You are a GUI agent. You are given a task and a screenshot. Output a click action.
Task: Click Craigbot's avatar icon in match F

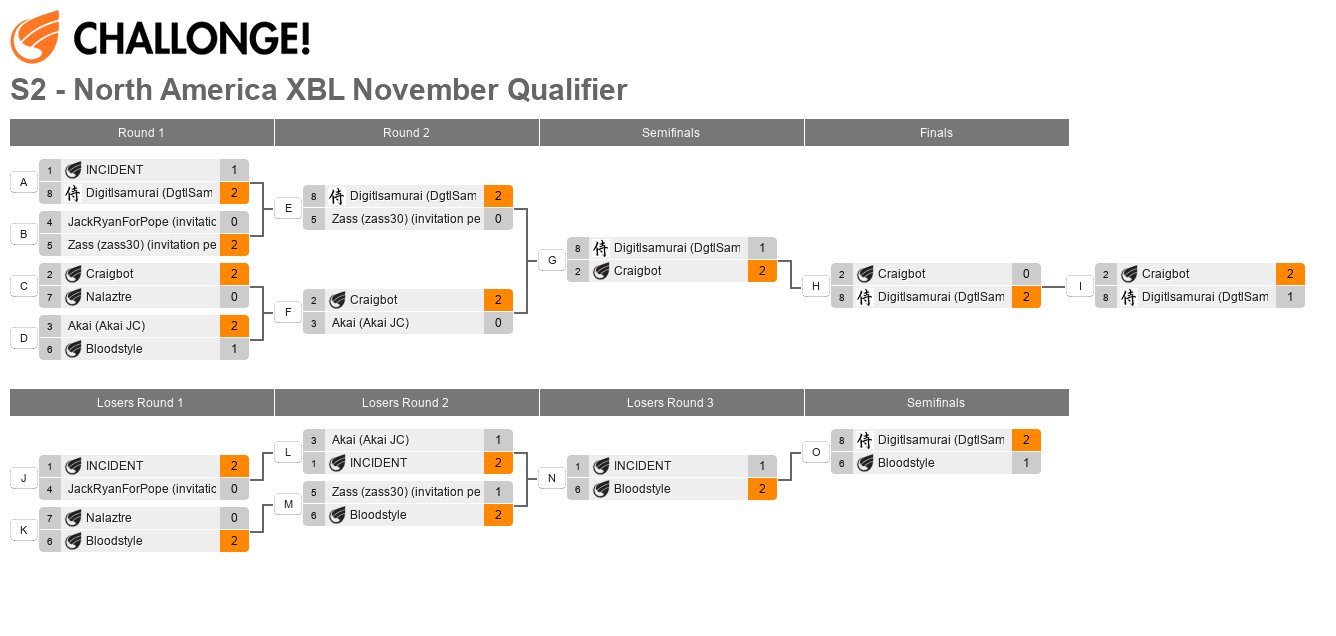(x=337, y=300)
